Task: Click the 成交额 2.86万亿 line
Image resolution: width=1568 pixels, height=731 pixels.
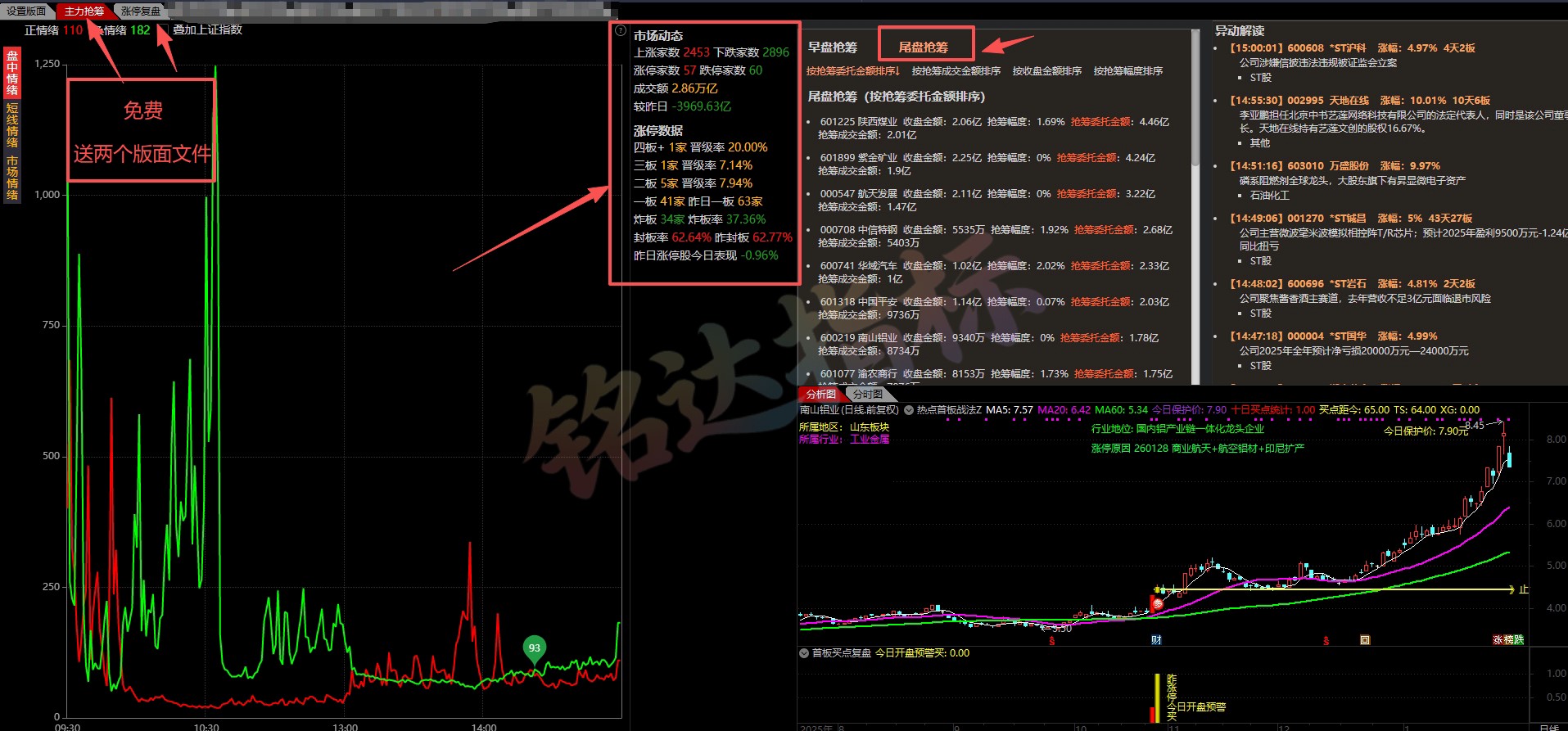Action: click(676, 88)
